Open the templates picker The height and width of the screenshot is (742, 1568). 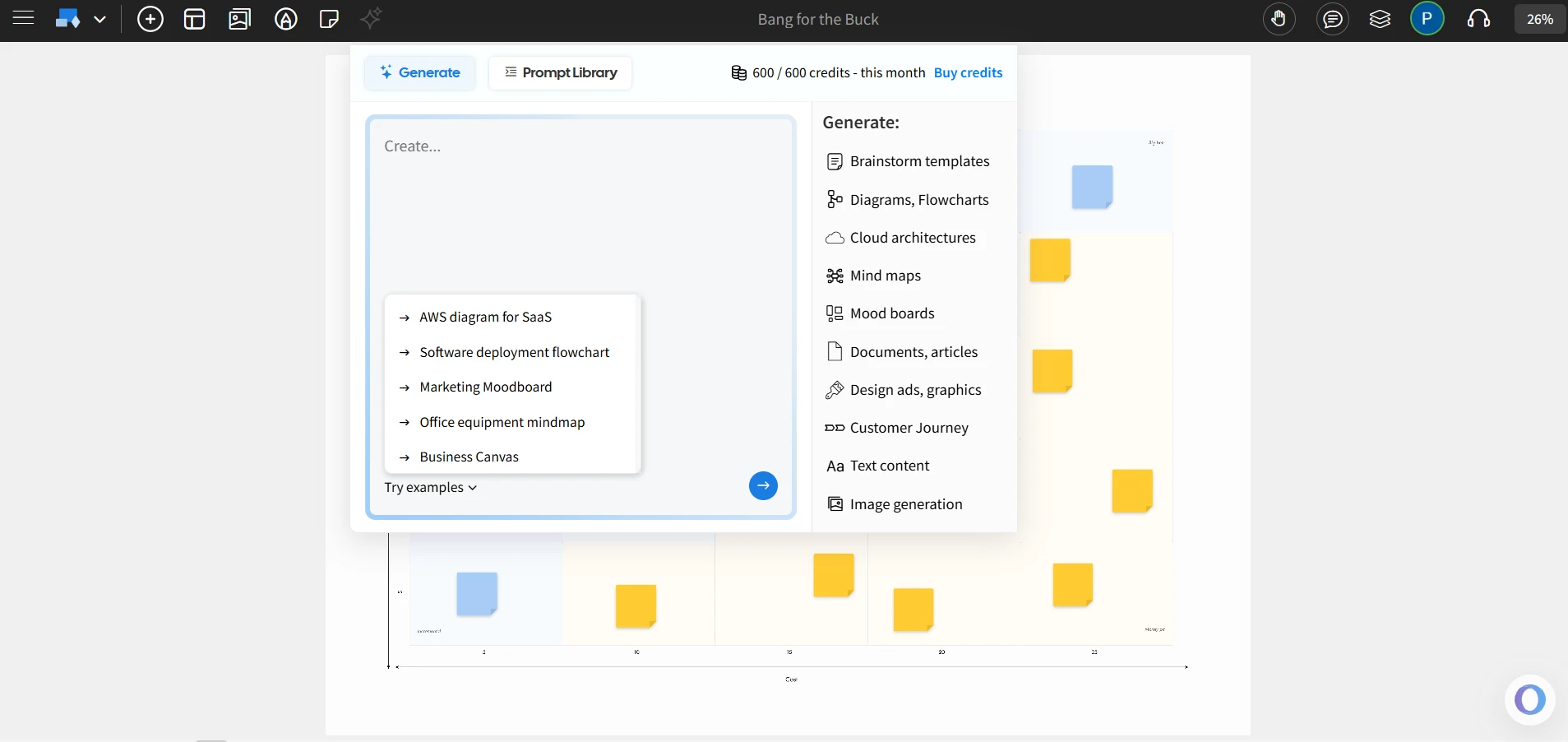coord(194,19)
